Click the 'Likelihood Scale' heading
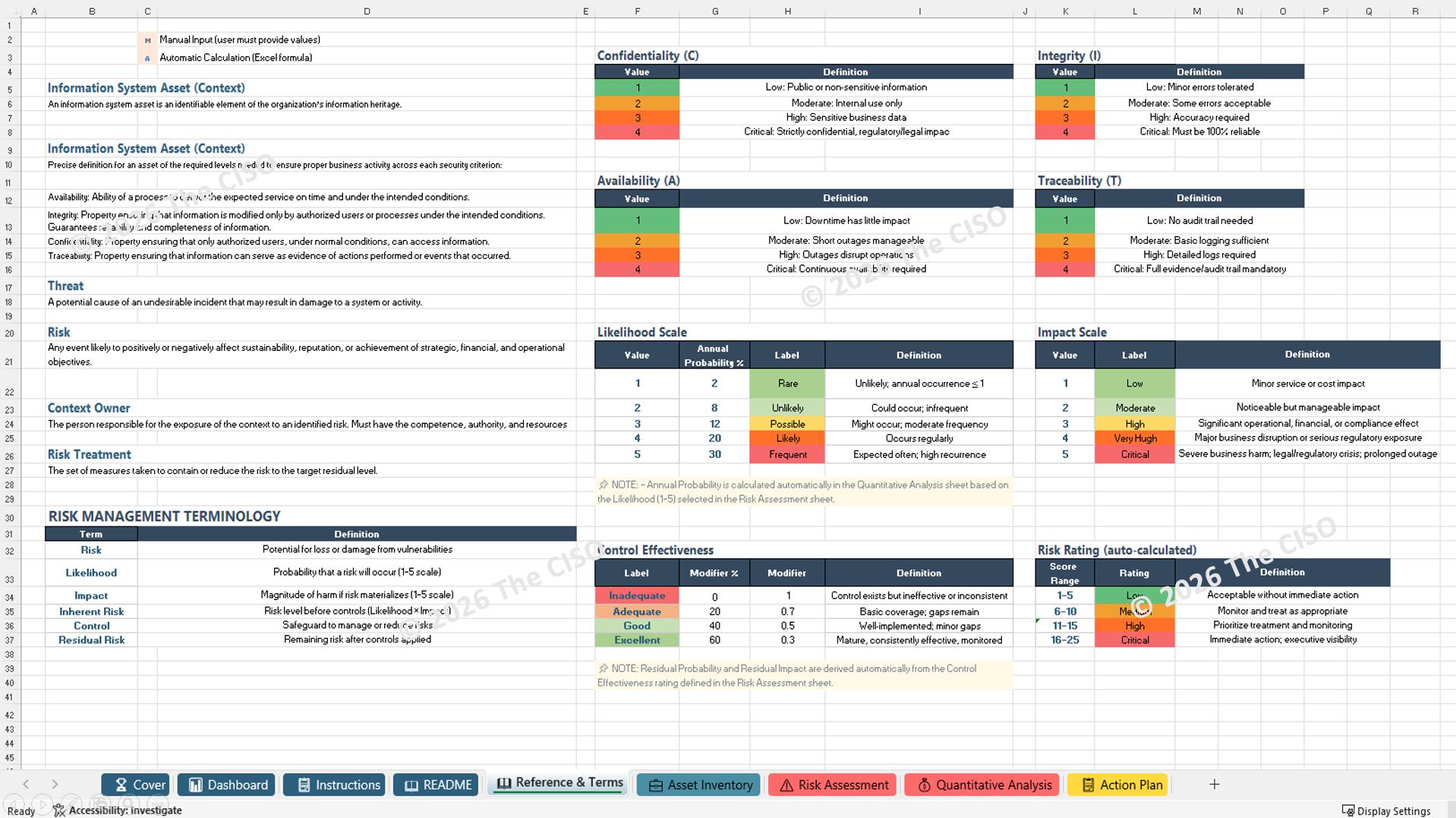 pos(641,333)
